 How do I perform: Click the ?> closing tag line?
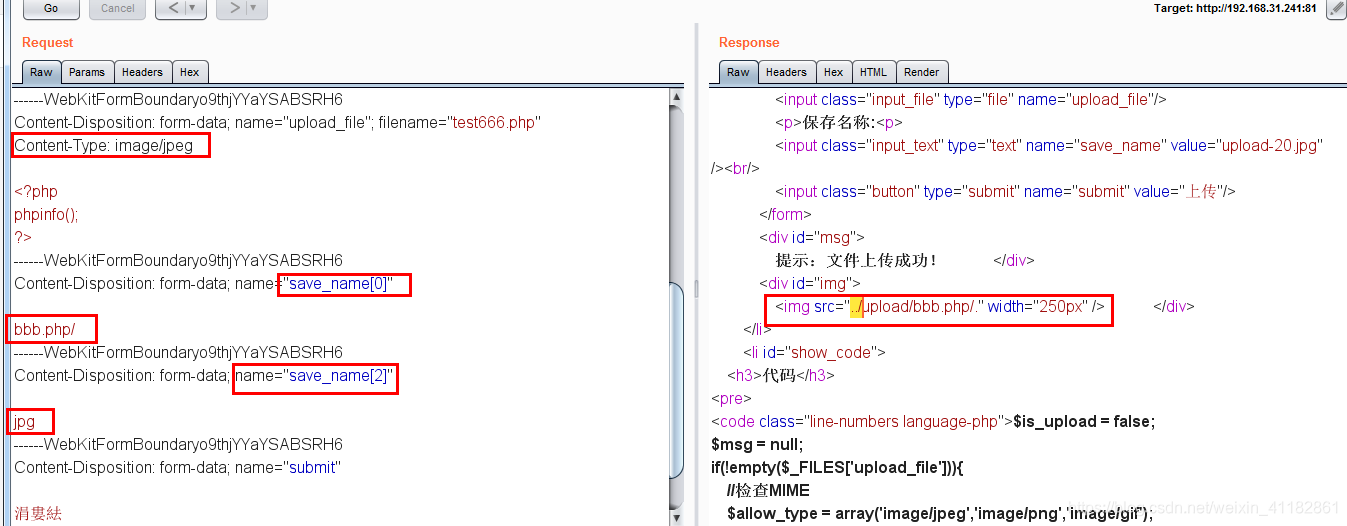point(23,238)
